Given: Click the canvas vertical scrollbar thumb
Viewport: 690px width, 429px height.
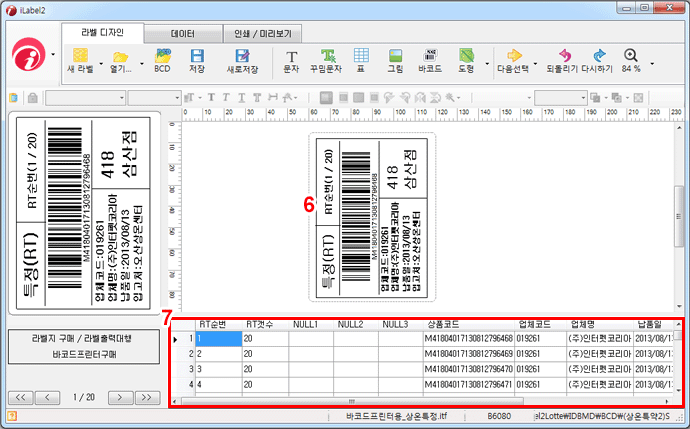Looking at the screenshot, I should tap(679, 216).
